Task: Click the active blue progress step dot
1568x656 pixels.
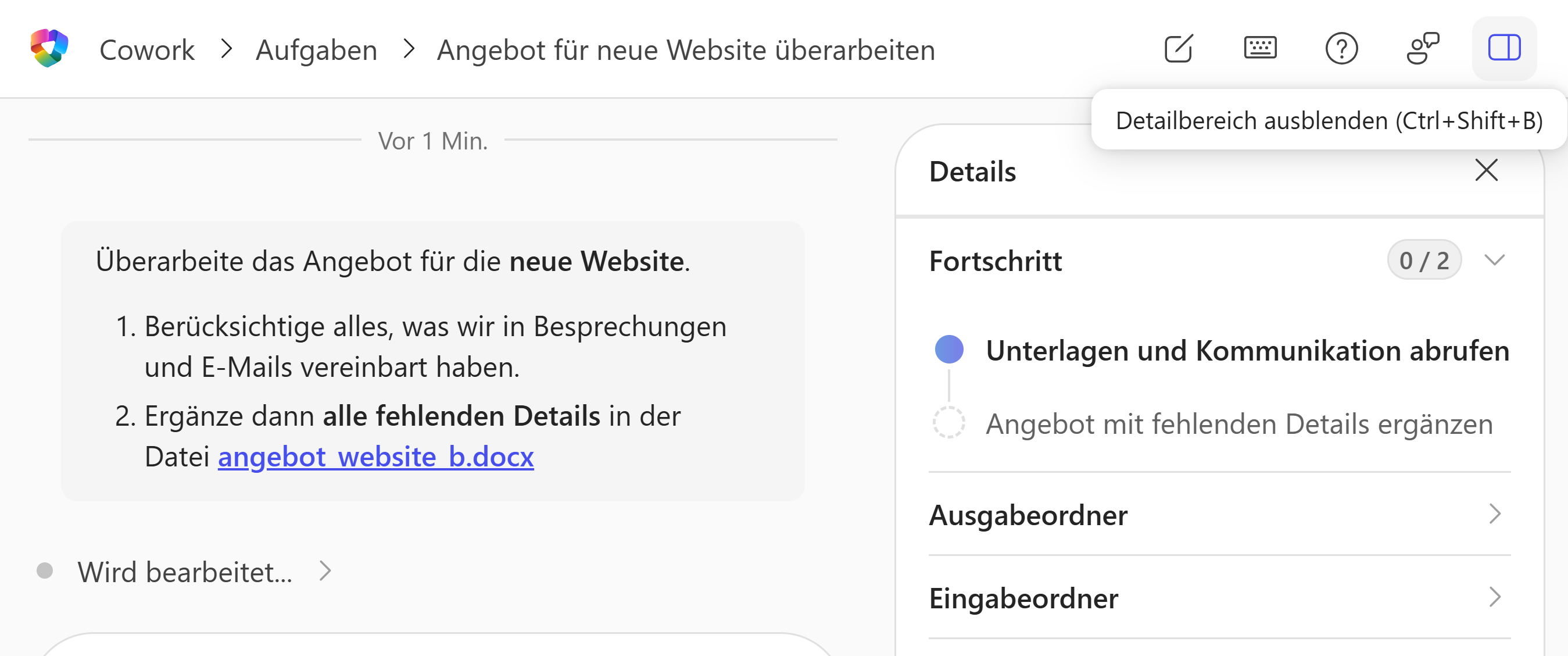Action: [949, 350]
